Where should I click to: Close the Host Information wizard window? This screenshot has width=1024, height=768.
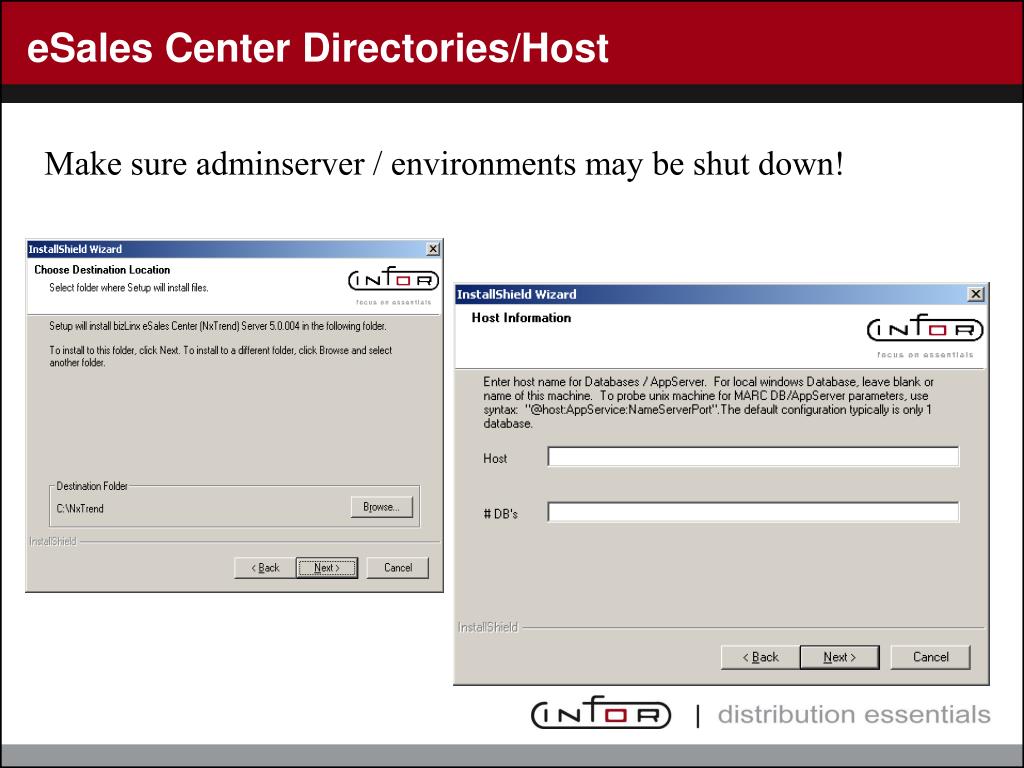[976, 294]
